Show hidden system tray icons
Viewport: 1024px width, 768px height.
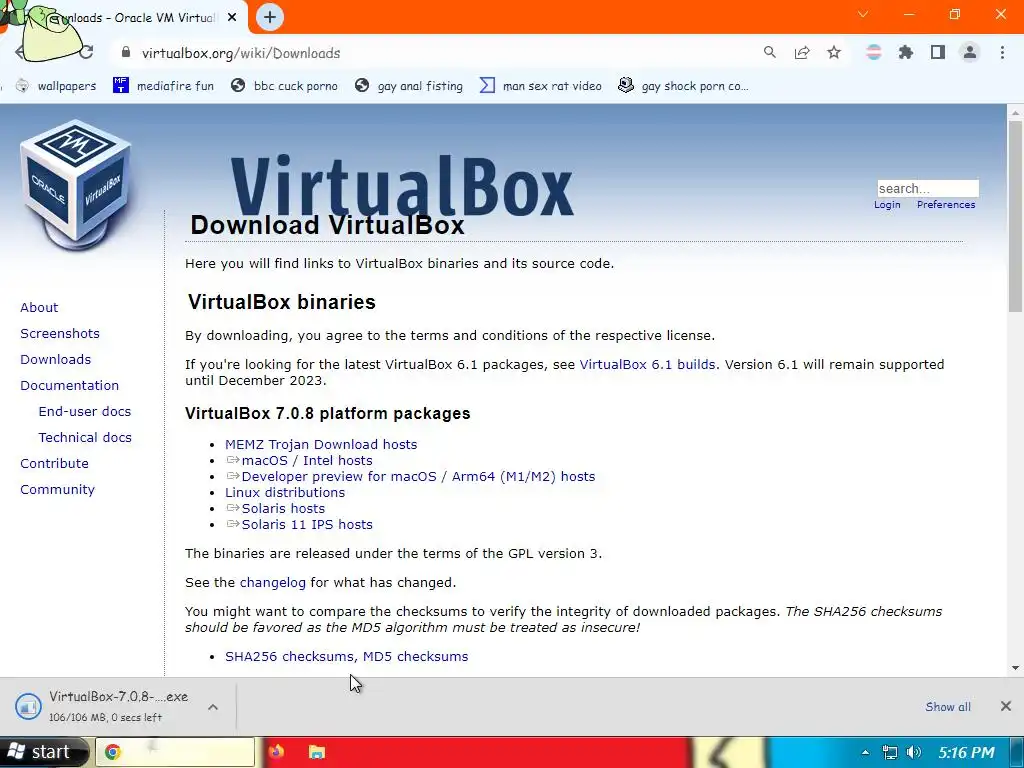coord(865,752)
